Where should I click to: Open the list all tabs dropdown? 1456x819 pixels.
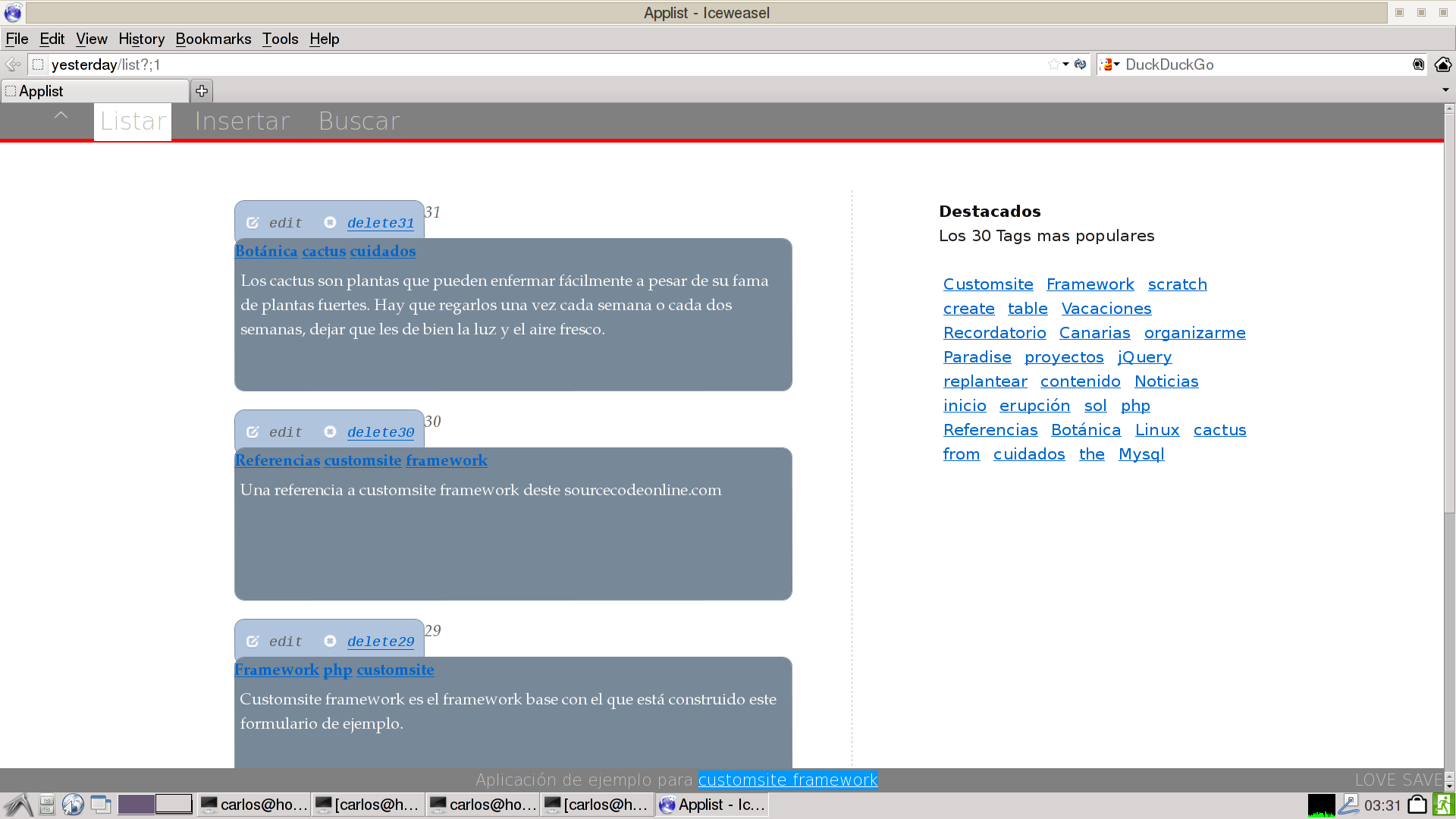tap(1445, 90)
